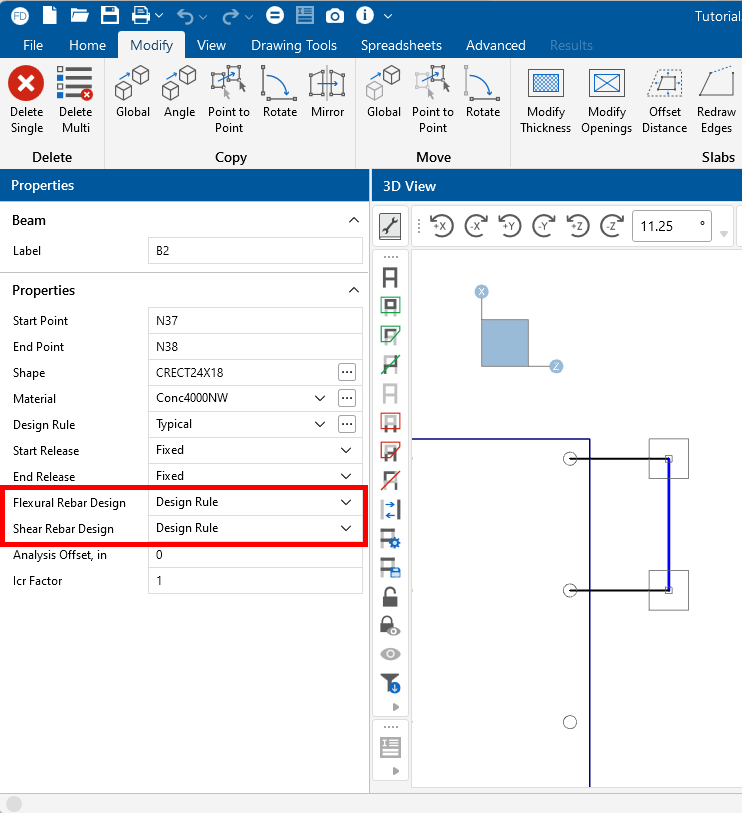Rotate view about positive X axis
Image resolution: width=742 pixels, height=813 pixels.
point(441,226)
